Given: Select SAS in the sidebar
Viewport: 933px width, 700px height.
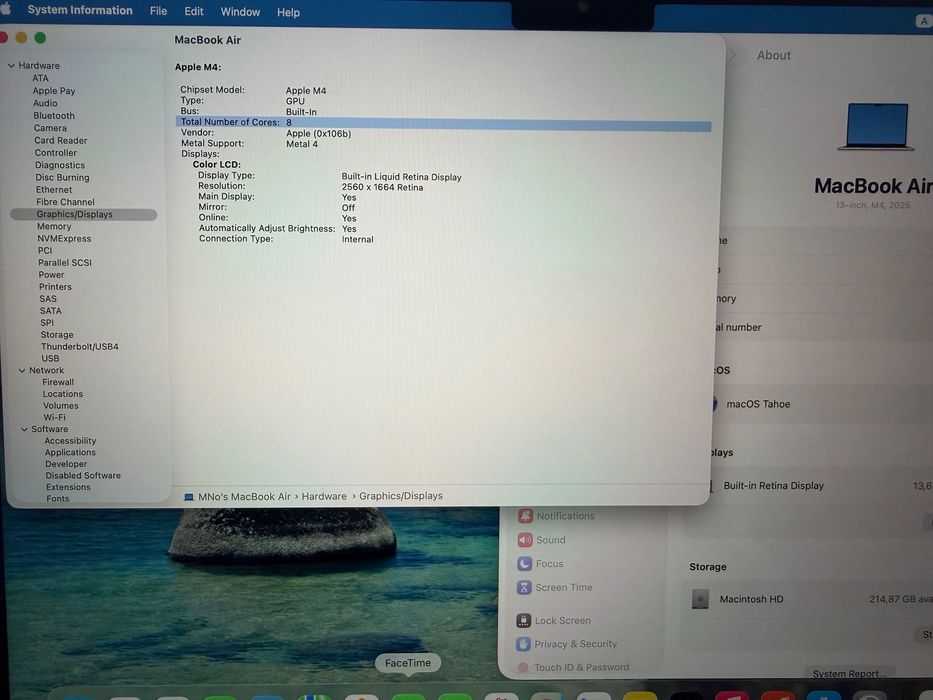Looking at the screenshot, I should point(48,298).
